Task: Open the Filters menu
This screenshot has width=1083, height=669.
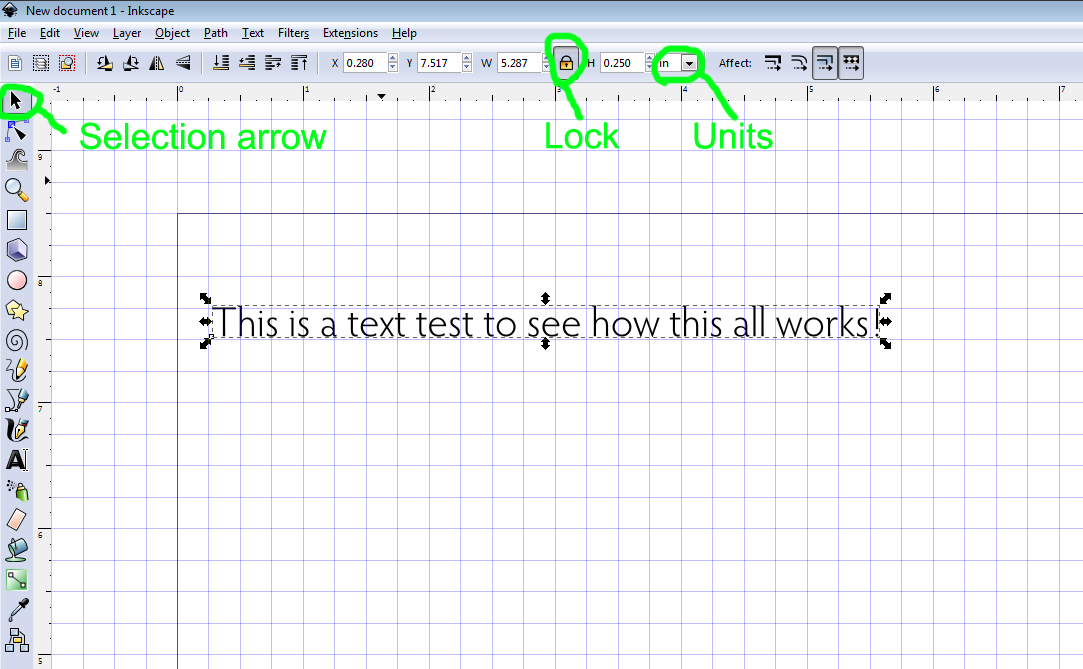Action: pos(293,33)
